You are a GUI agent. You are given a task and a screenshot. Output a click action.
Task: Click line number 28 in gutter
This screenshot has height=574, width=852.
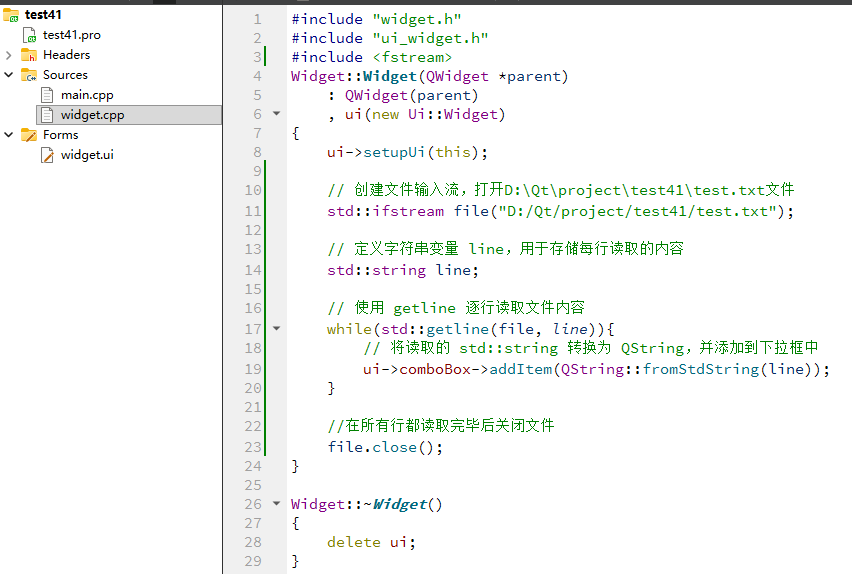tap(253, 542)
